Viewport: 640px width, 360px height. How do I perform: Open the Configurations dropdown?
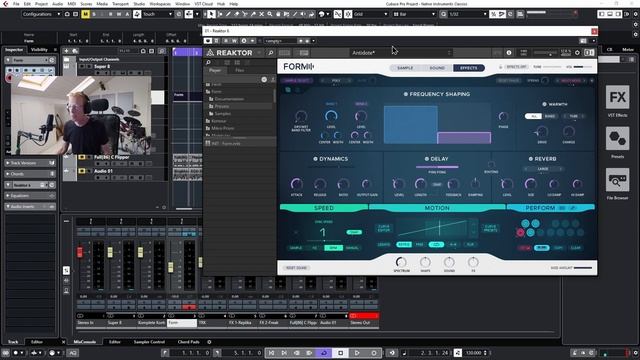(41, 14)
